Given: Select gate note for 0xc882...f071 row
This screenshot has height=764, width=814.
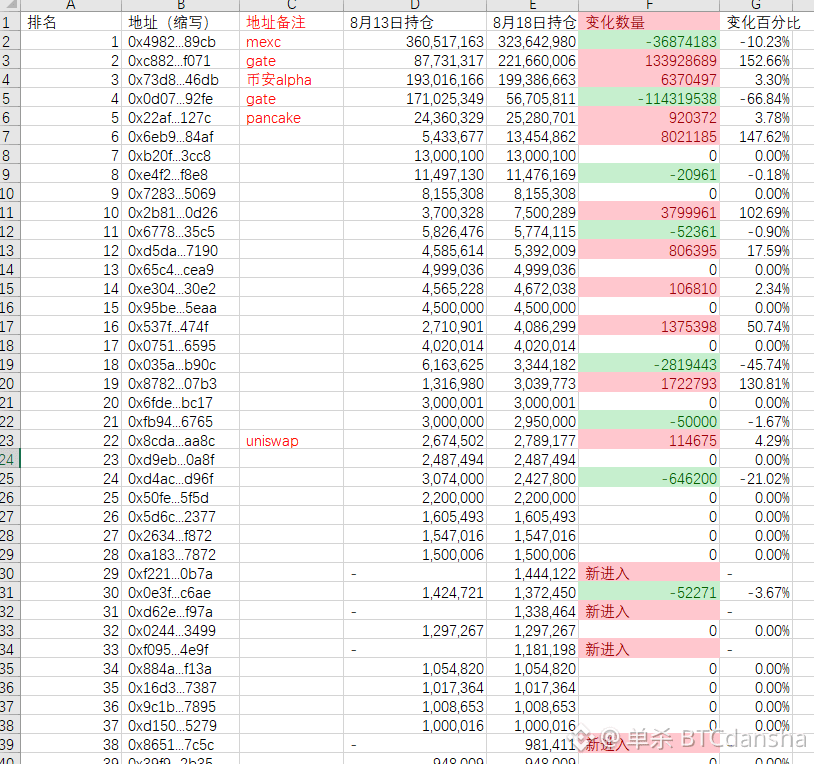Looking at the screenshot, I should 291,61.
